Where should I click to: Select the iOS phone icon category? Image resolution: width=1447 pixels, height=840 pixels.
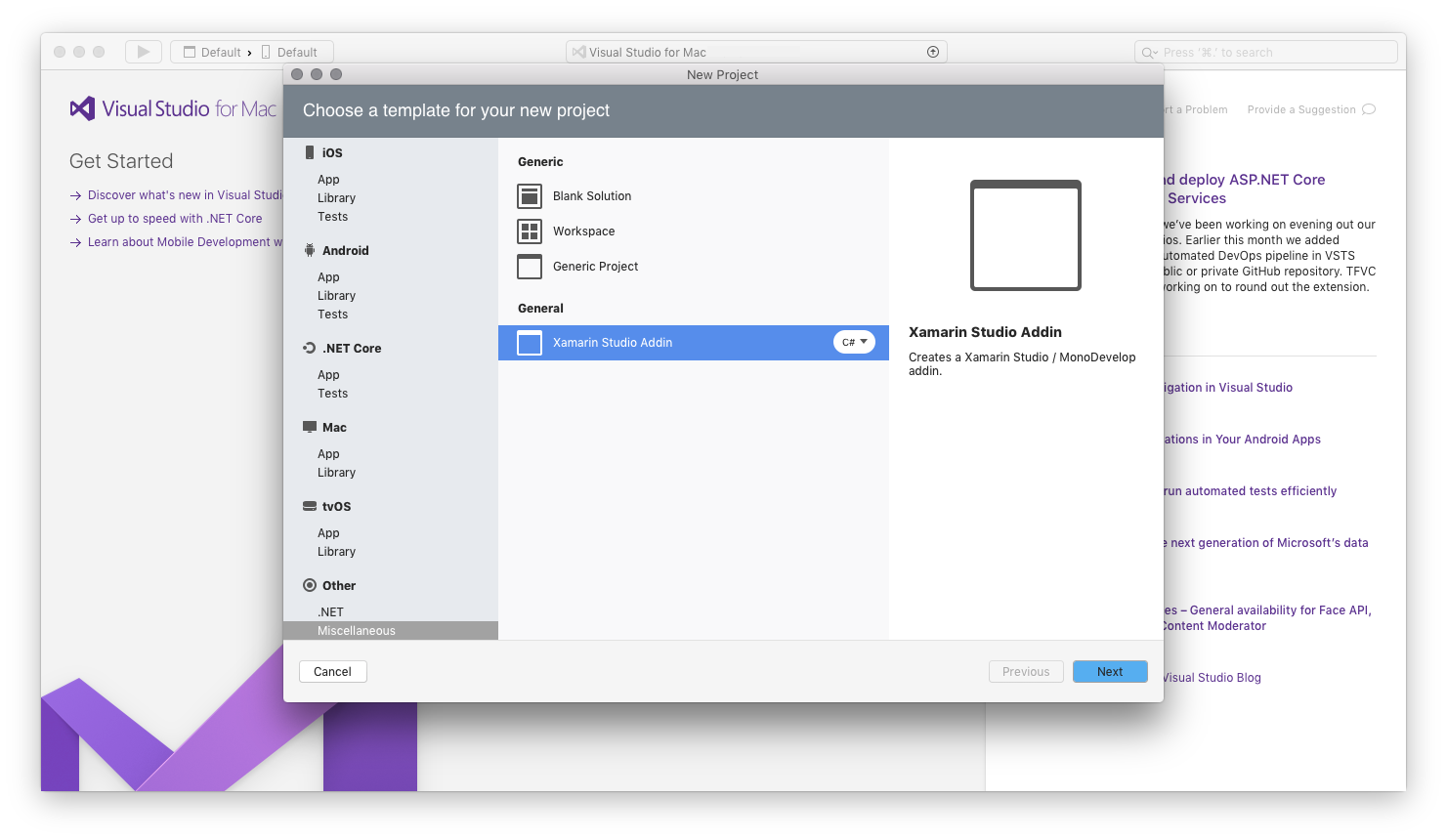click(x=310, y=152)
